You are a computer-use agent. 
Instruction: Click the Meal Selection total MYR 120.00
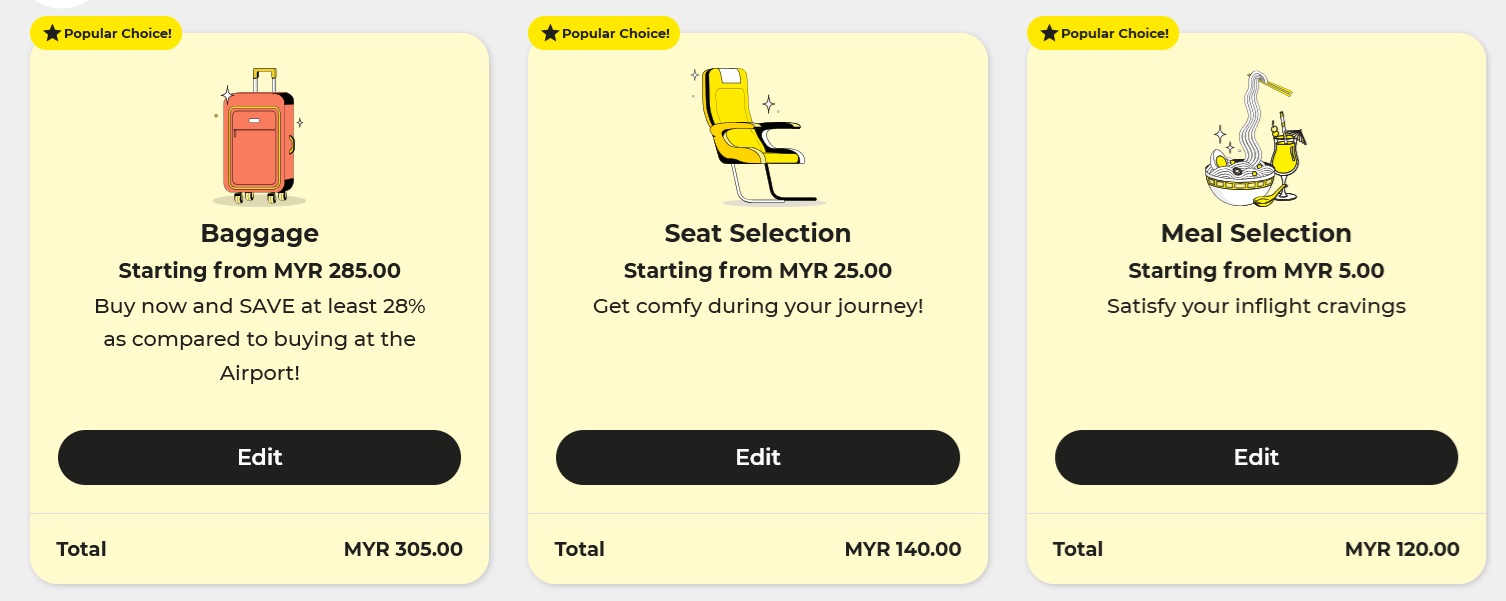[x=1401, y=549]
